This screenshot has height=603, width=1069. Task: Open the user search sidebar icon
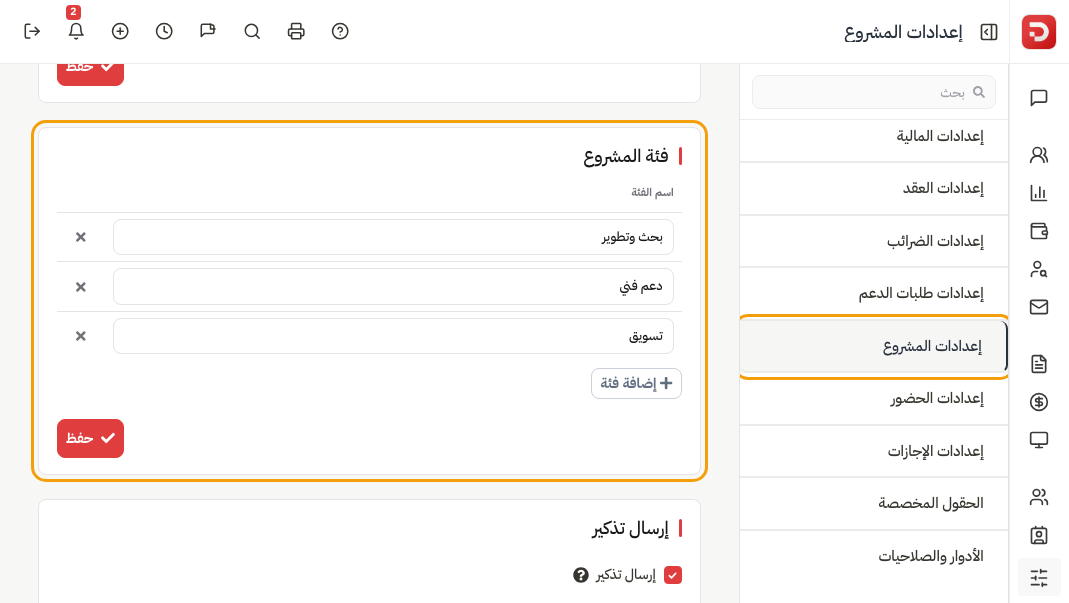click(x=1039, y=269)
